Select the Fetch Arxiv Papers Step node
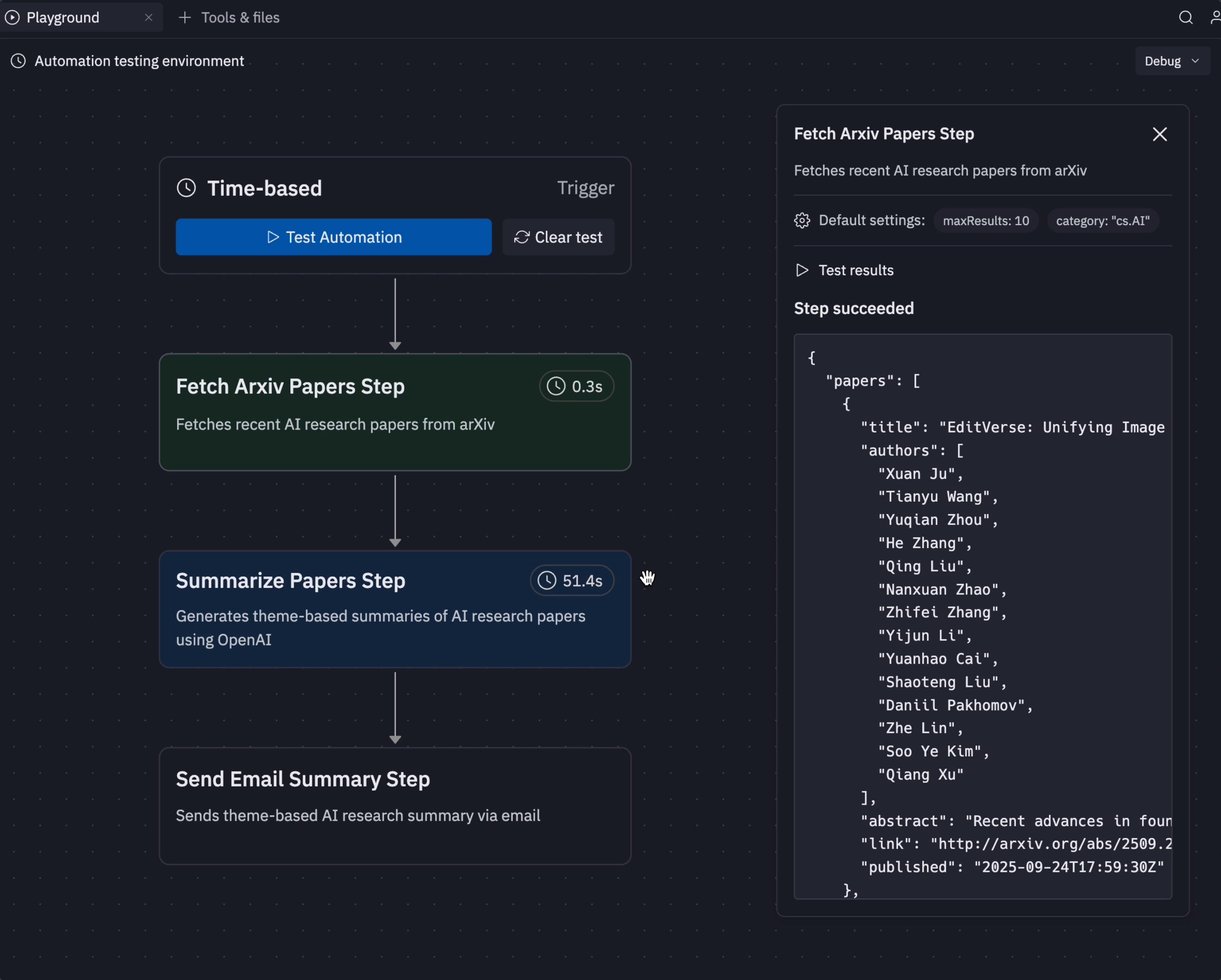Viewport: 1221px width, 980px height. click(395, 412)
